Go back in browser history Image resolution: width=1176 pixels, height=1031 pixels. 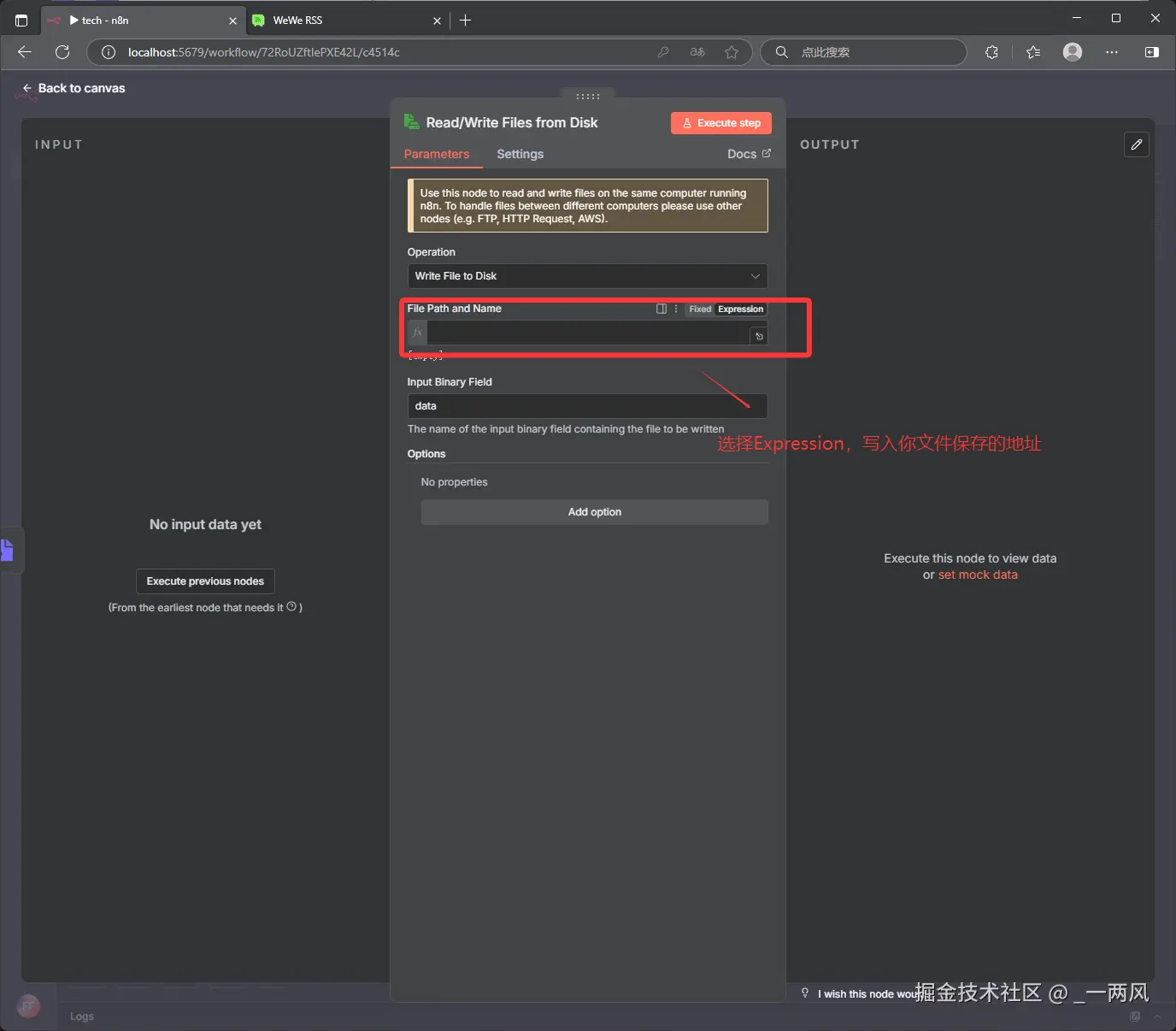[x=24, y=52]
